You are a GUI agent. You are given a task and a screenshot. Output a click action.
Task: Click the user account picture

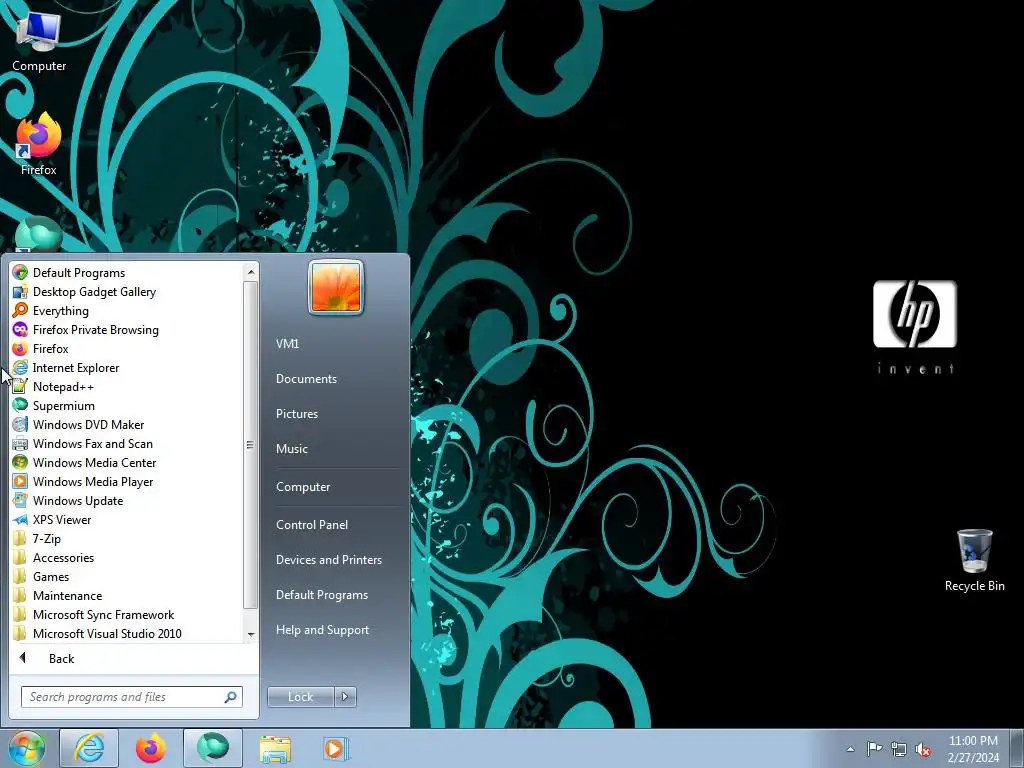click(336, 287)
